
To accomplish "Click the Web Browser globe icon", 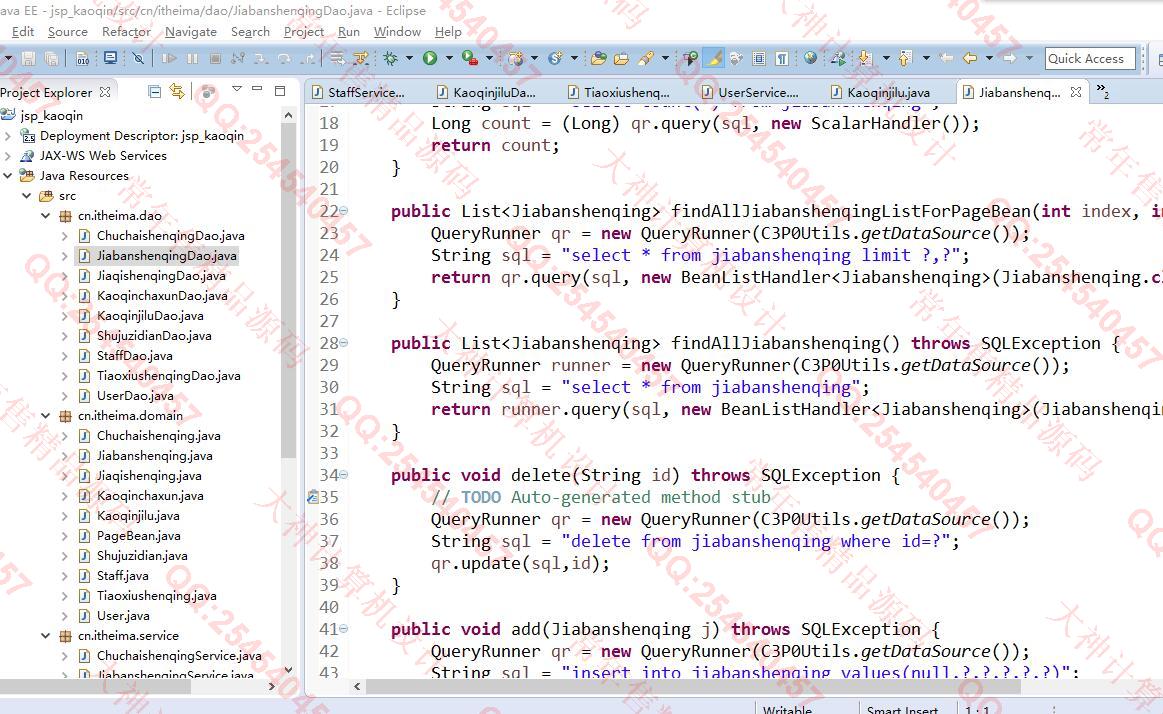I will (x=811, y=58).
